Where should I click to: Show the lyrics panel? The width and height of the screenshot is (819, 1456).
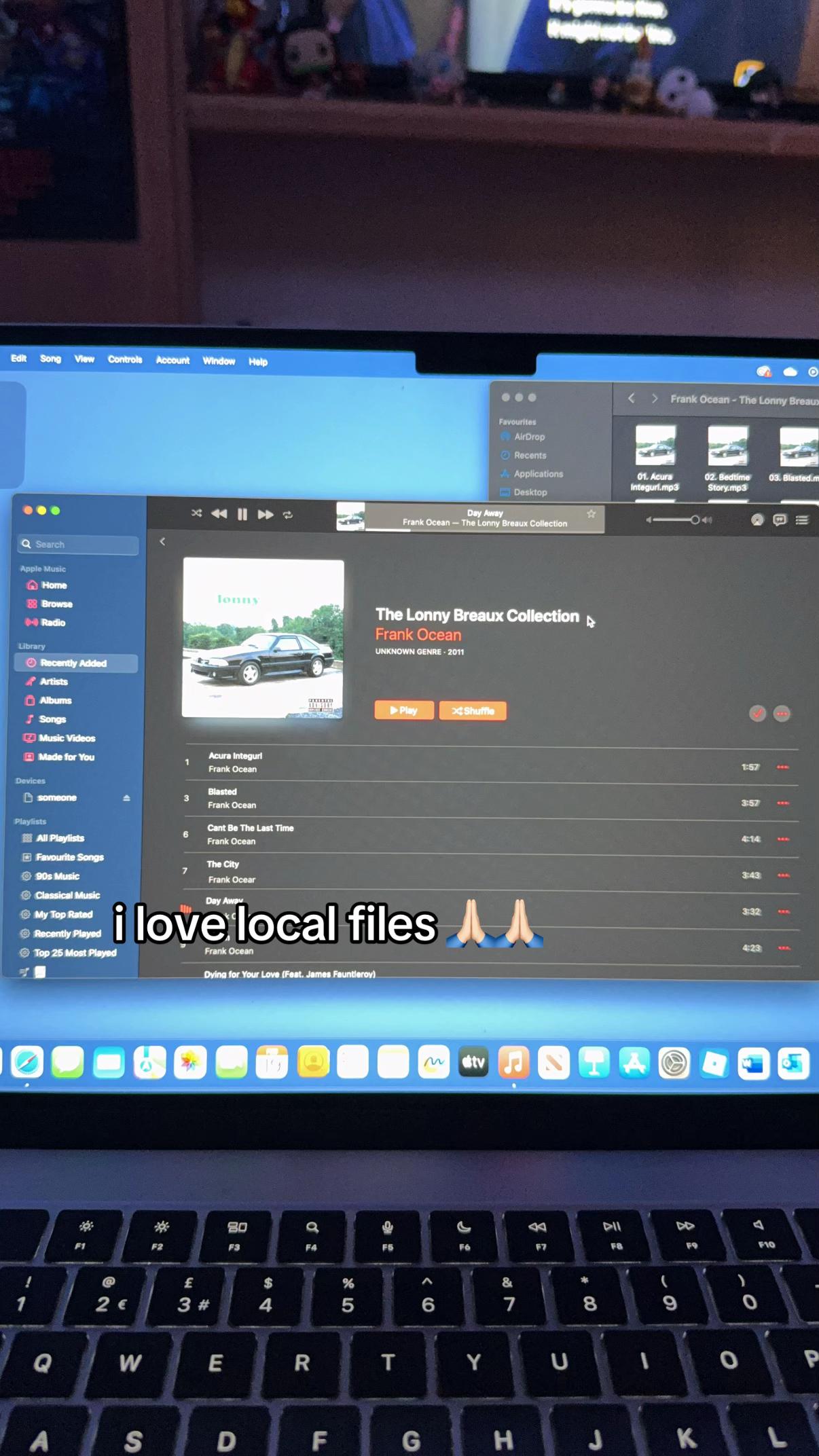point(780,520)
